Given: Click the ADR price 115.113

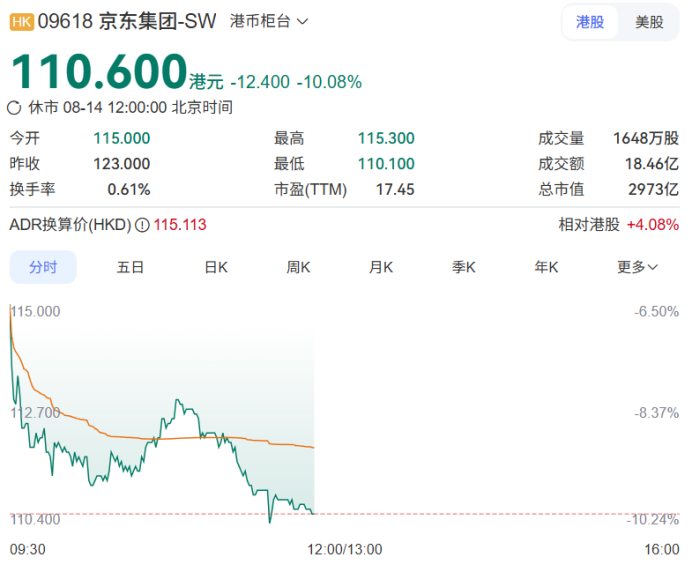Looking at the screenshot, I should pos(180,225).
